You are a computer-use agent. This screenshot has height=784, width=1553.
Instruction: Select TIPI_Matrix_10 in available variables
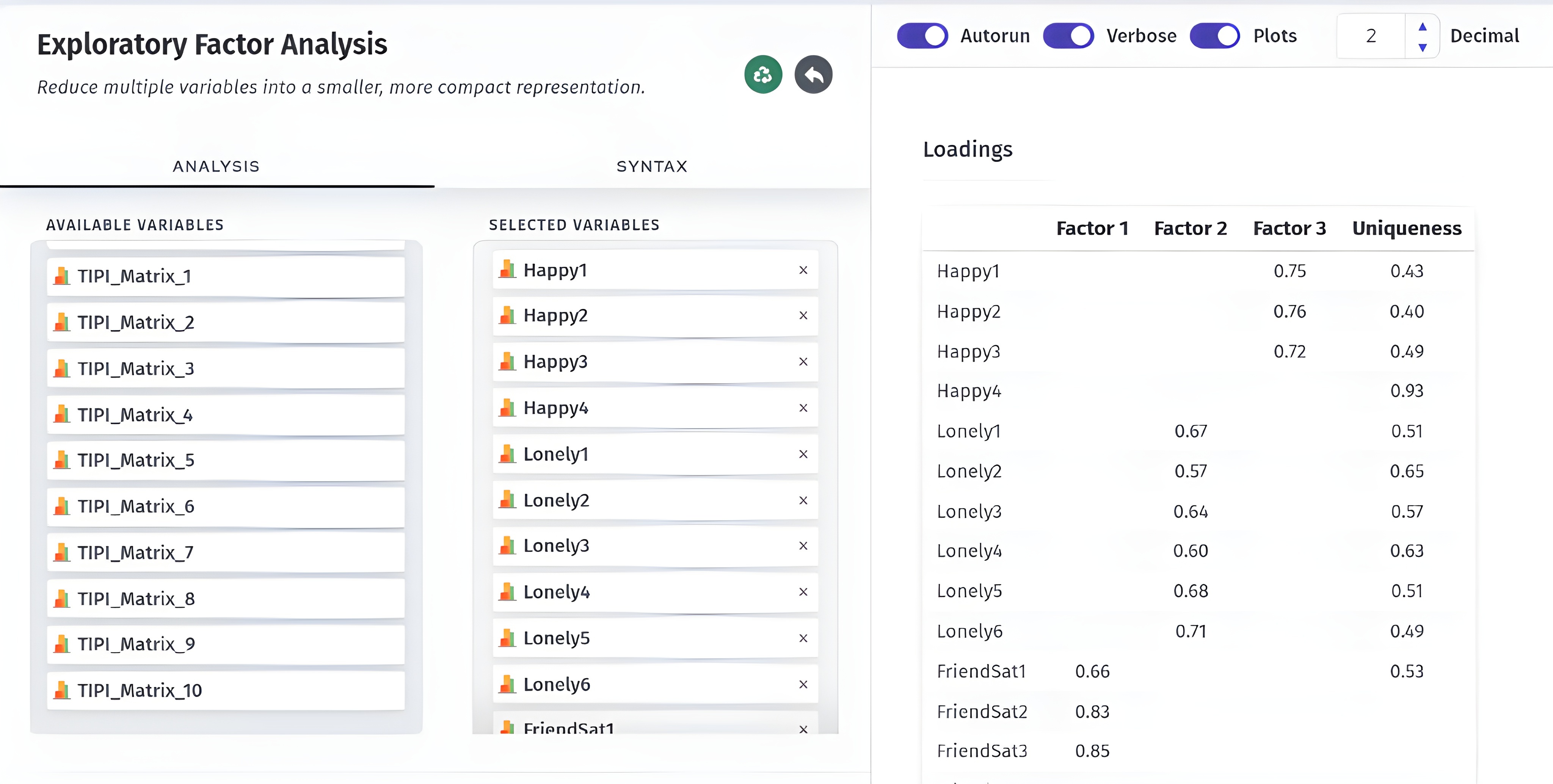tap(226, 691)
